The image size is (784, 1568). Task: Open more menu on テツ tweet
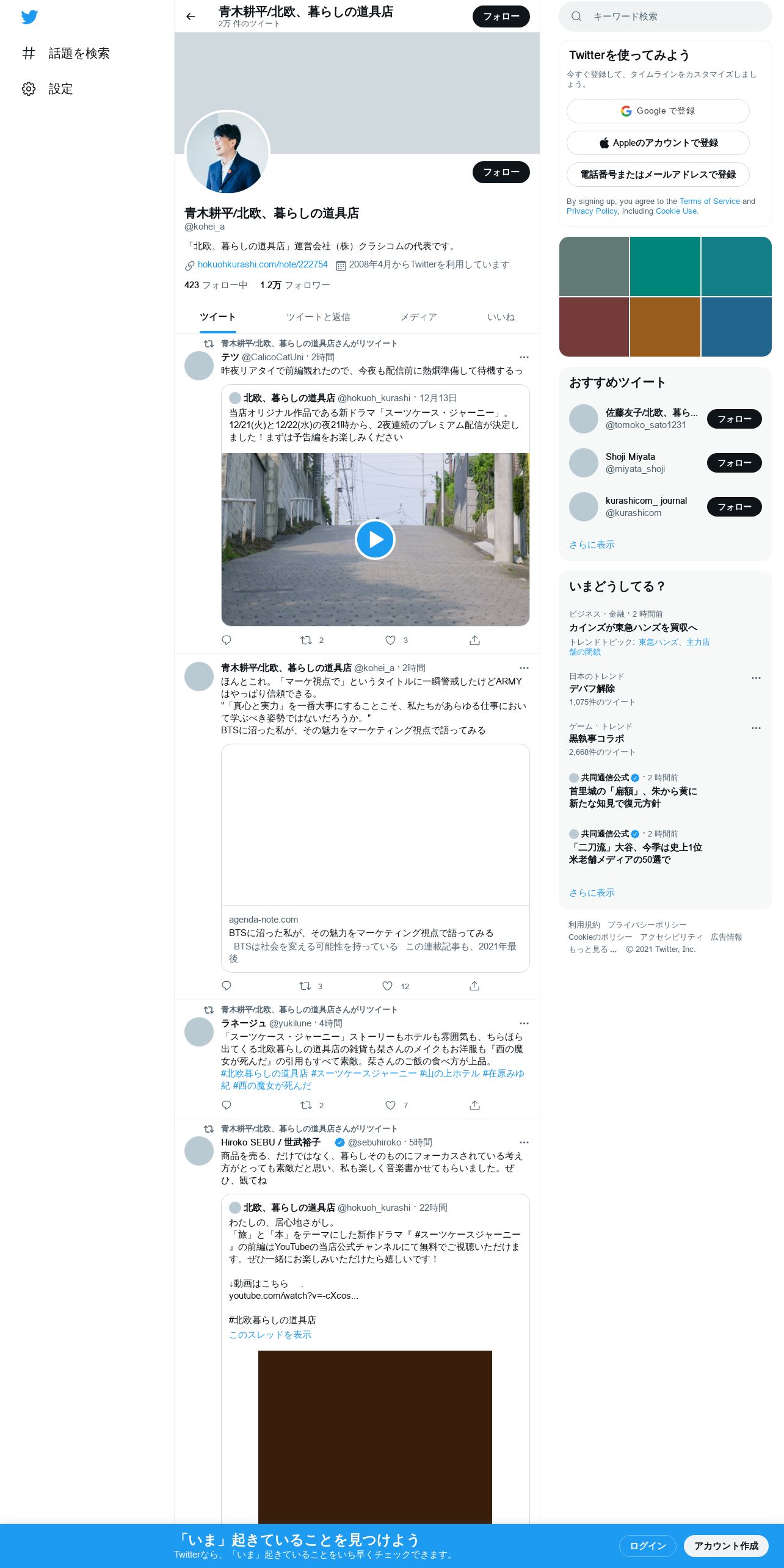coord(524,357)
